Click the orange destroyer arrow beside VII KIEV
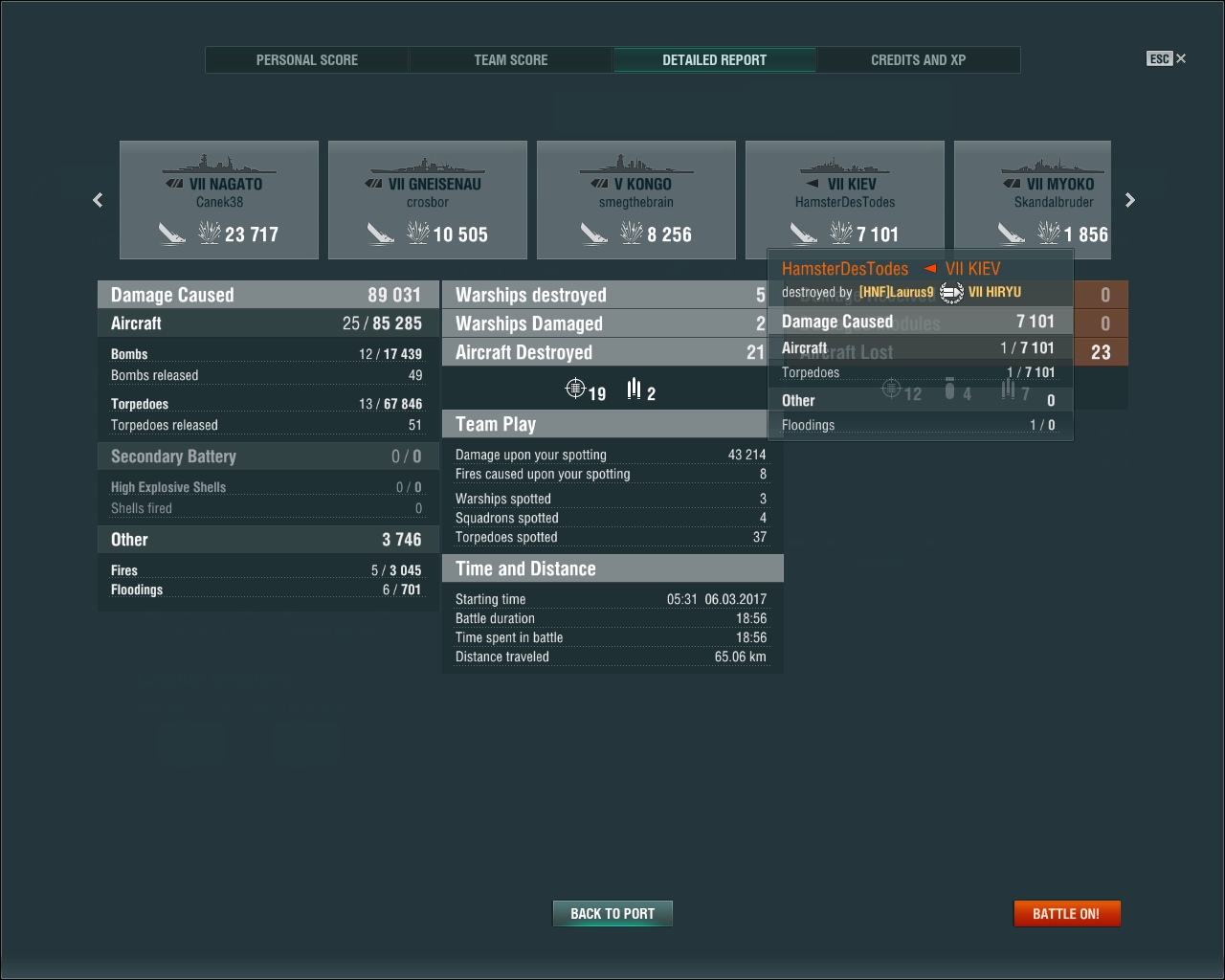 930,269
